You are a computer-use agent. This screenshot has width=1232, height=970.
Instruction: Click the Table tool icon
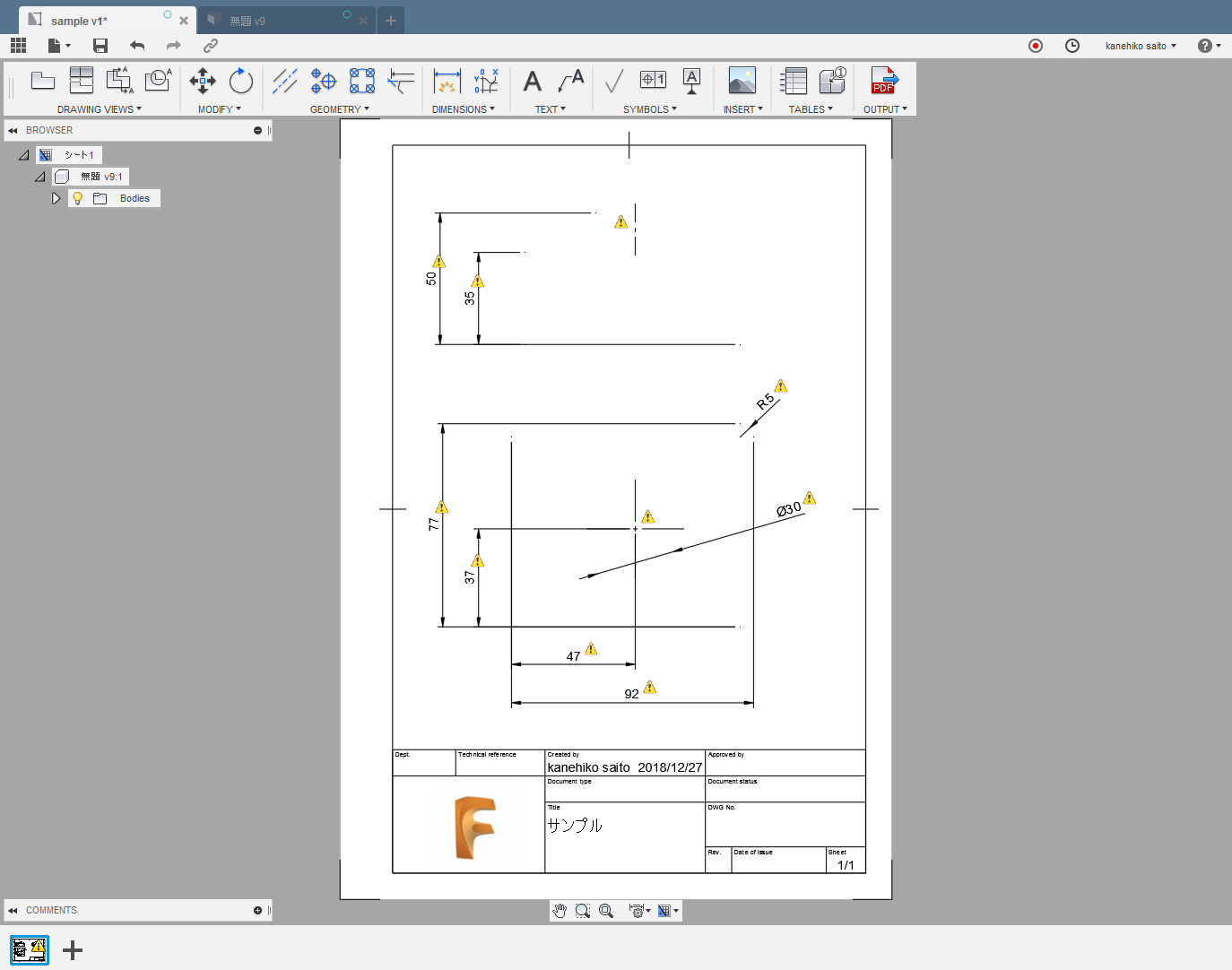[x=794, y=81]
